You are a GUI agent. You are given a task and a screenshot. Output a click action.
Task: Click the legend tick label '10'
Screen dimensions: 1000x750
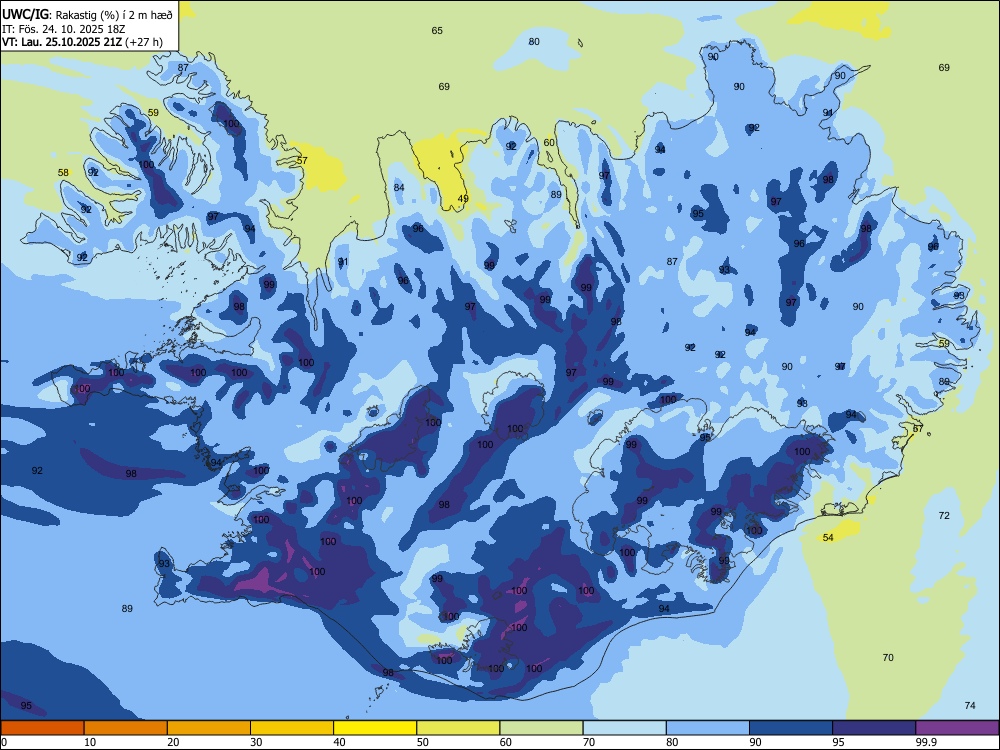click(90, 742)
